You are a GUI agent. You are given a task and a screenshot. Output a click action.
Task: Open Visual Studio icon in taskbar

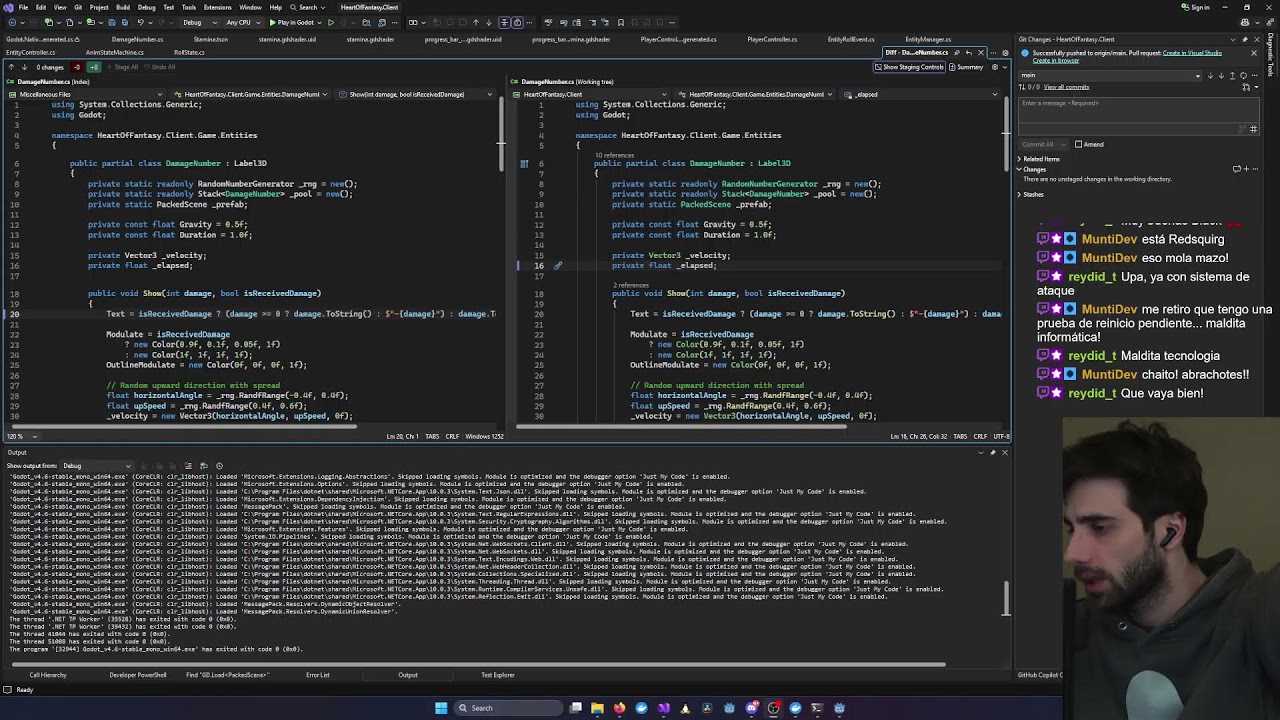coord(663,708)
